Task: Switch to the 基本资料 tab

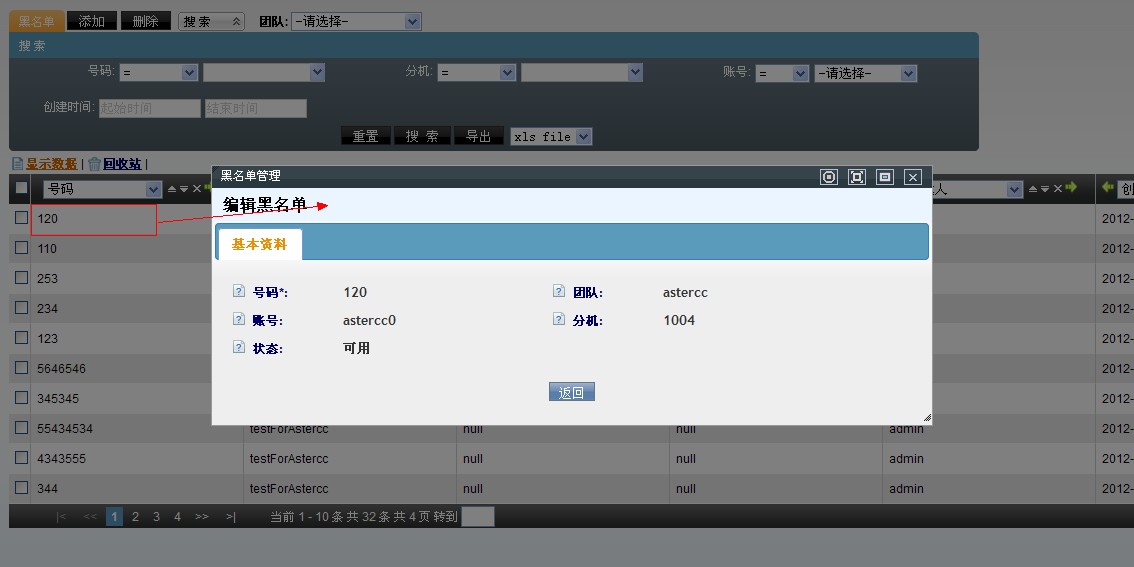Action: click(x=259, y=244)
